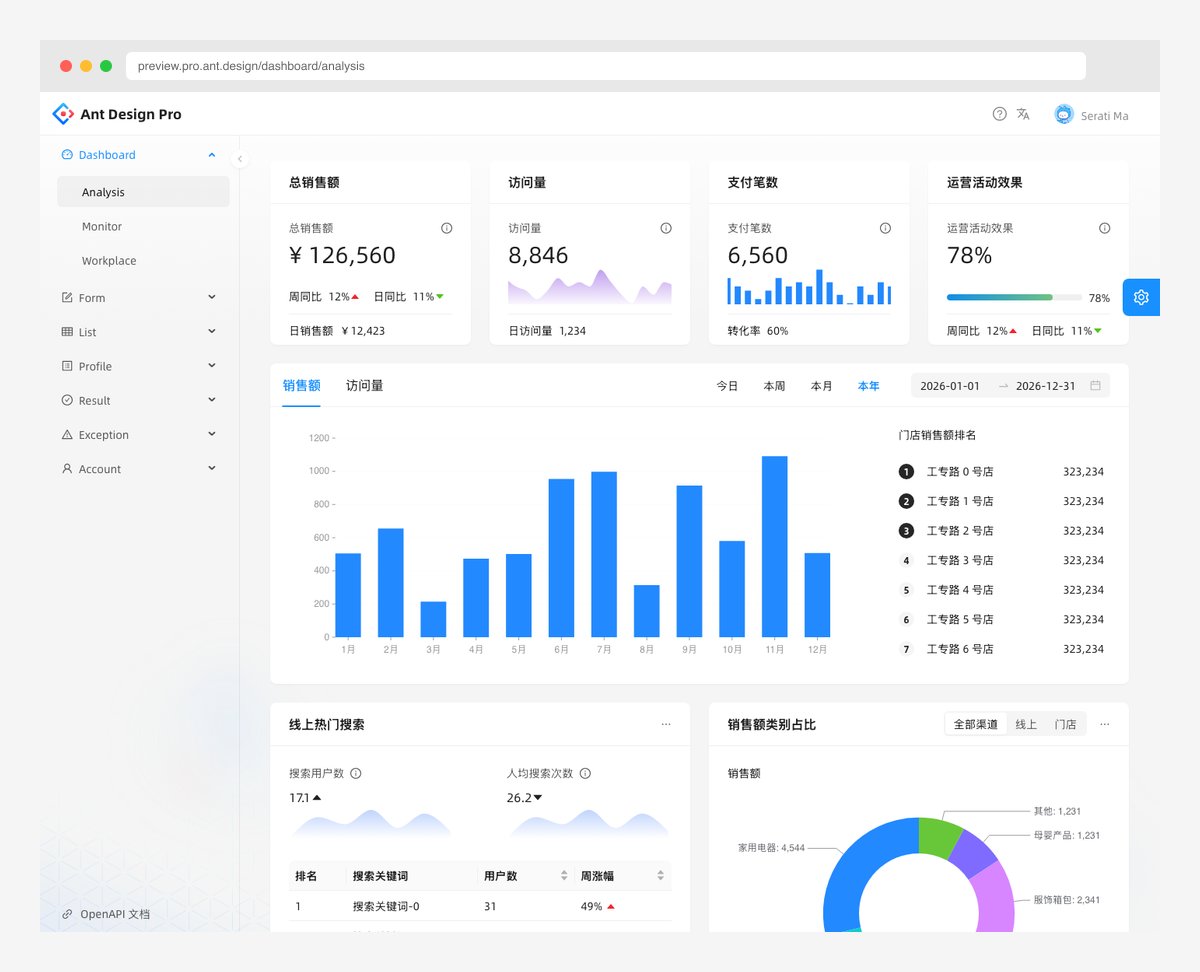
Task: Open the floating theme settings gear
Action: click(1141, 297)
